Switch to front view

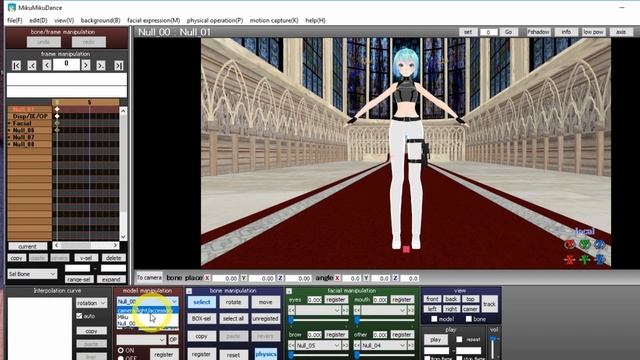pyautogui.click(x=432, y=299)
